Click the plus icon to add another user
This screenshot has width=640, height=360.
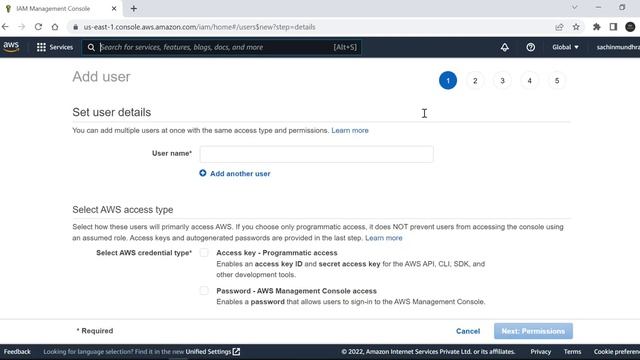202,173
